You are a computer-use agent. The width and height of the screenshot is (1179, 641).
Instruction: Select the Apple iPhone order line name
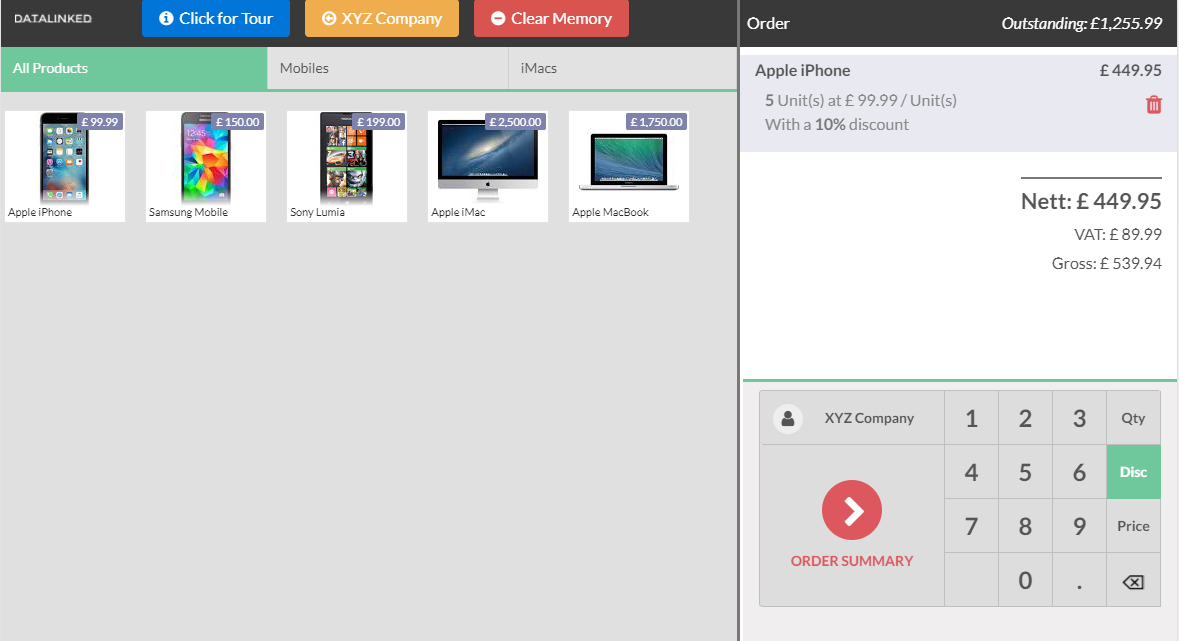click(x=802, y=71)
